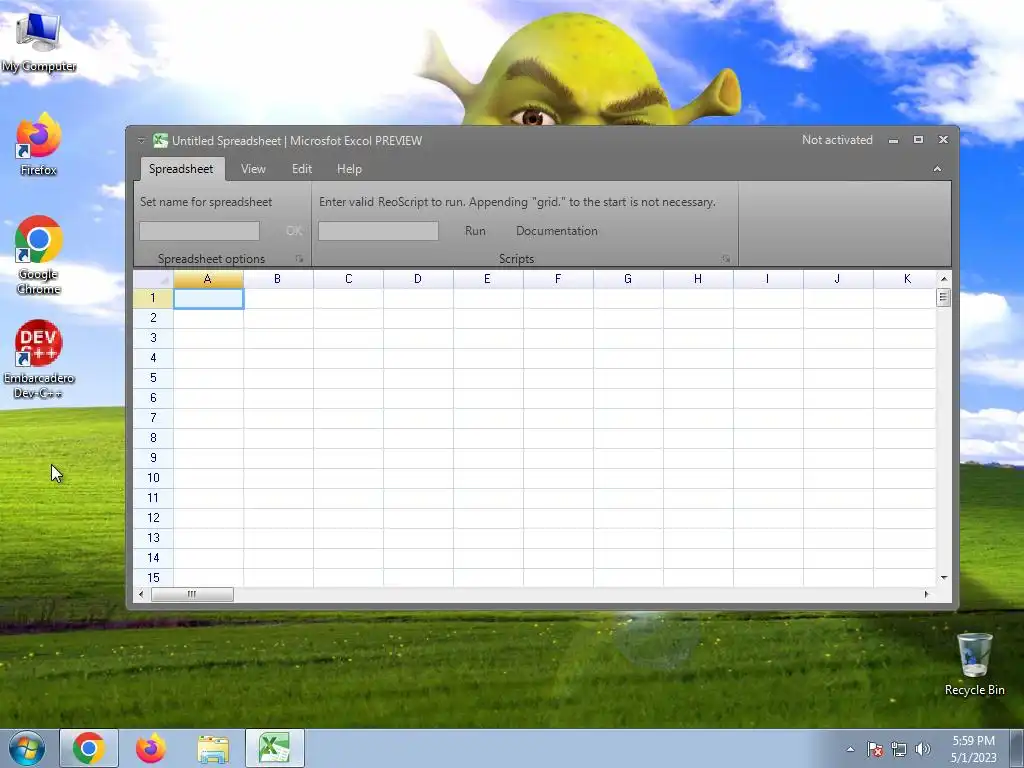Select column H header

[697, 279]
